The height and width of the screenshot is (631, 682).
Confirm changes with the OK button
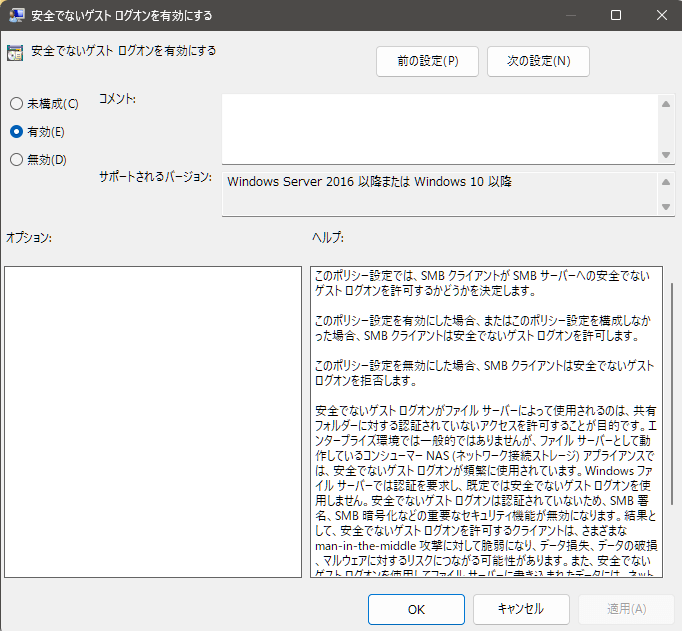416,608
